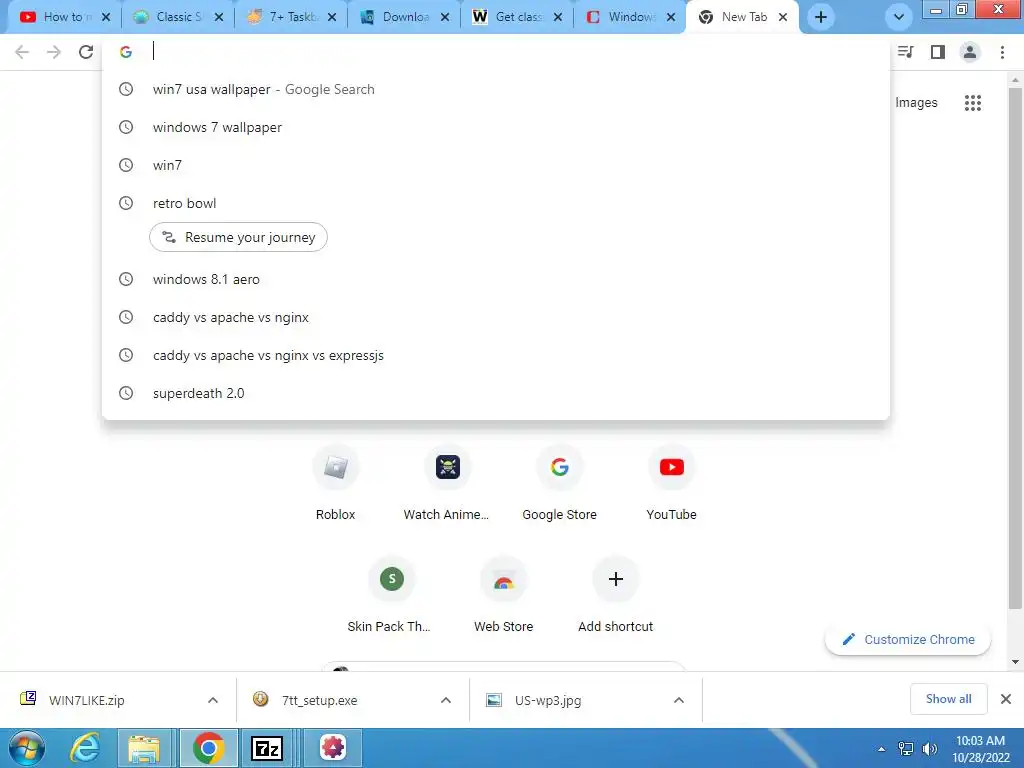The height and width of the screenshot is (768, 1024).
Task: Click Customize Chrome button
Action: click(908, 640)
